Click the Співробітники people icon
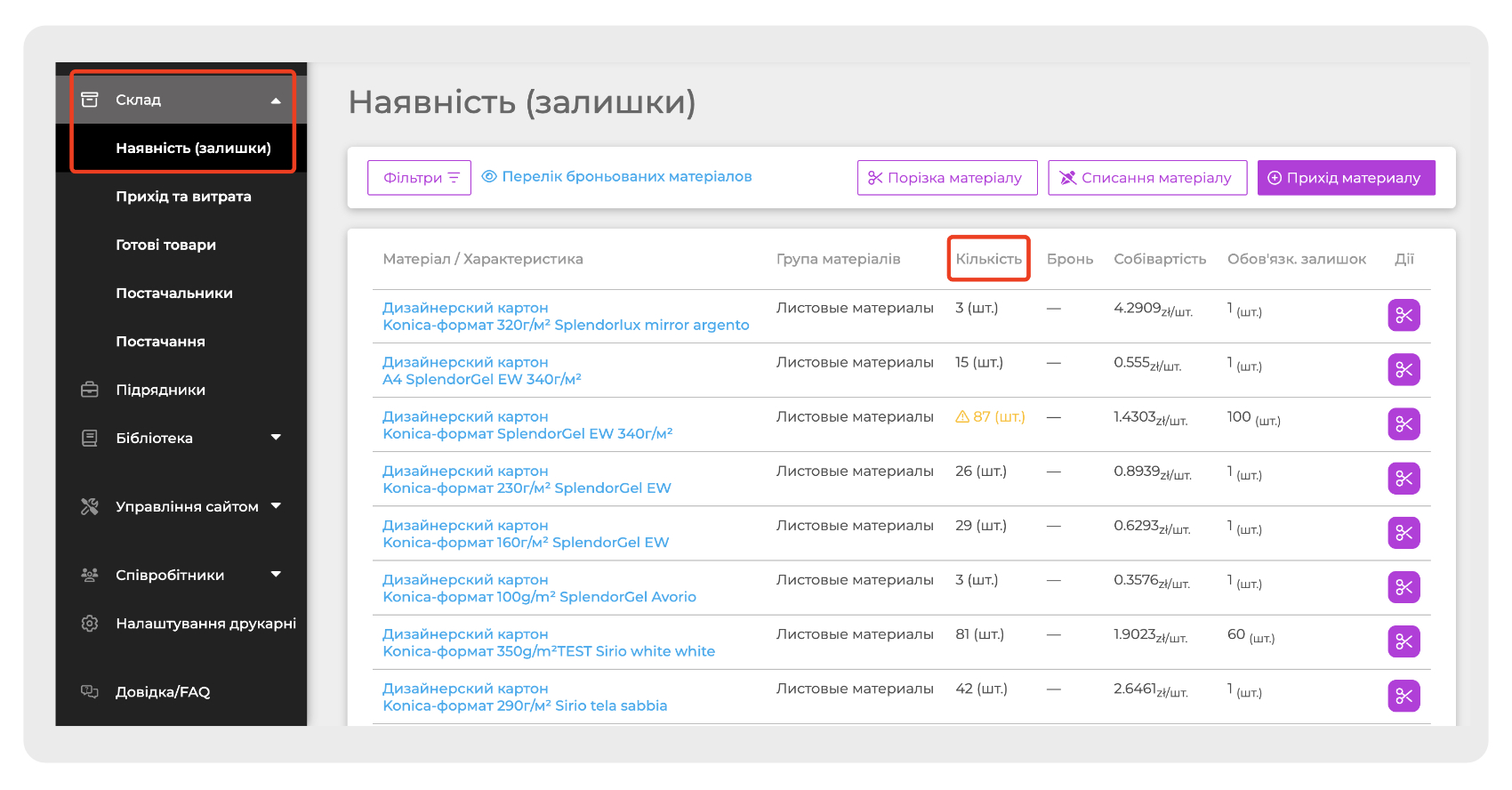The height and width of the screenshot is (790, 1512). pos(90,575)
